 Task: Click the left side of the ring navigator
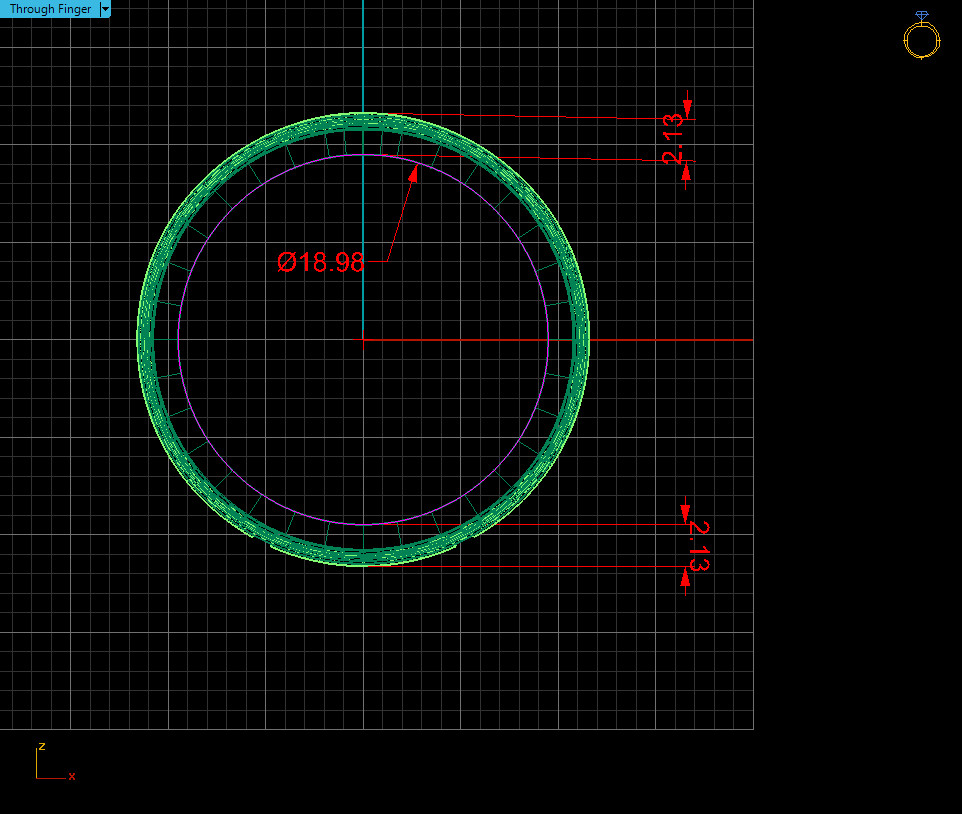tap(905, 38)
